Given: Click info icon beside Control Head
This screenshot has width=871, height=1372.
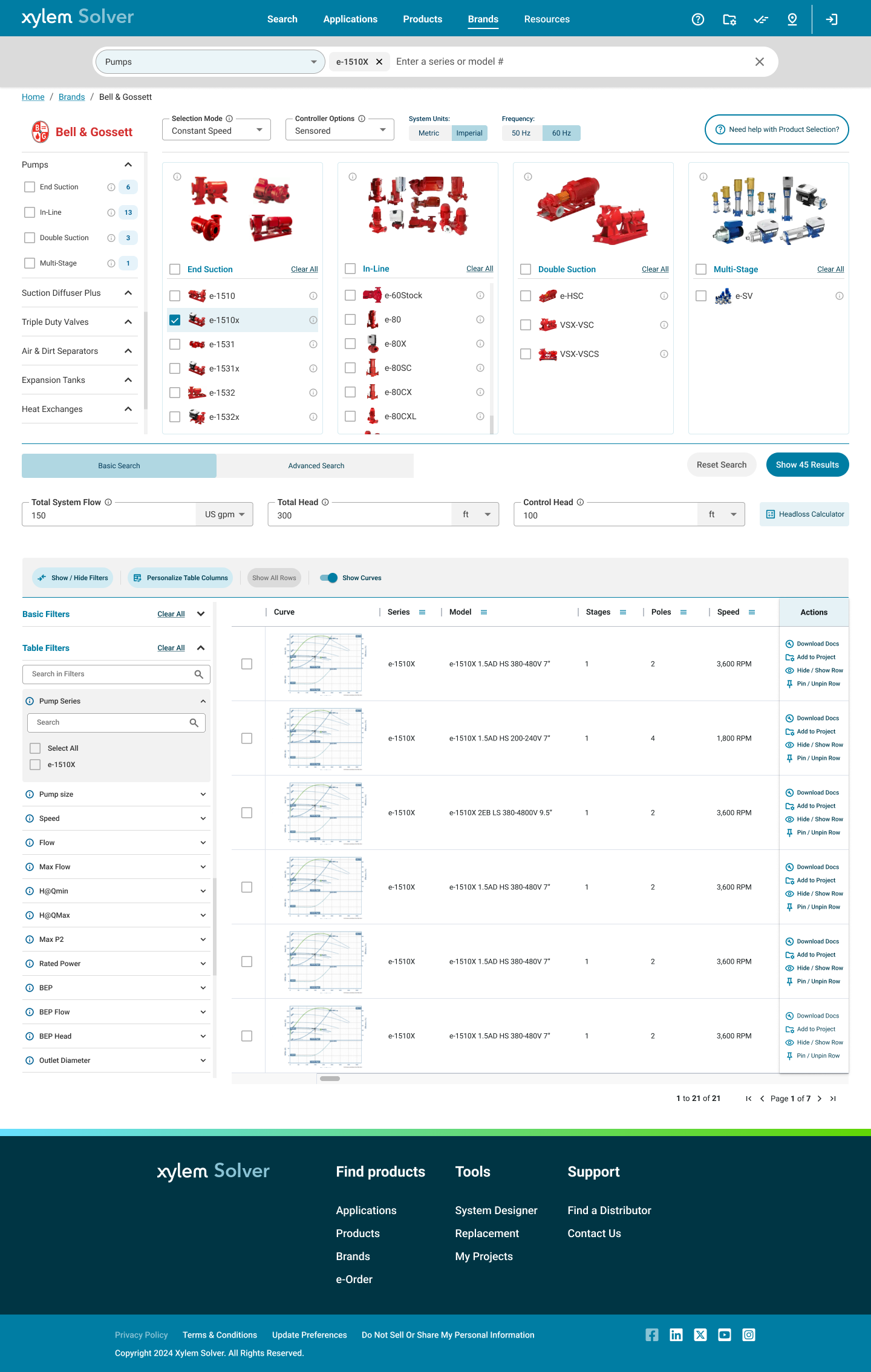Looking at the screenshot, I should (580, 502).
